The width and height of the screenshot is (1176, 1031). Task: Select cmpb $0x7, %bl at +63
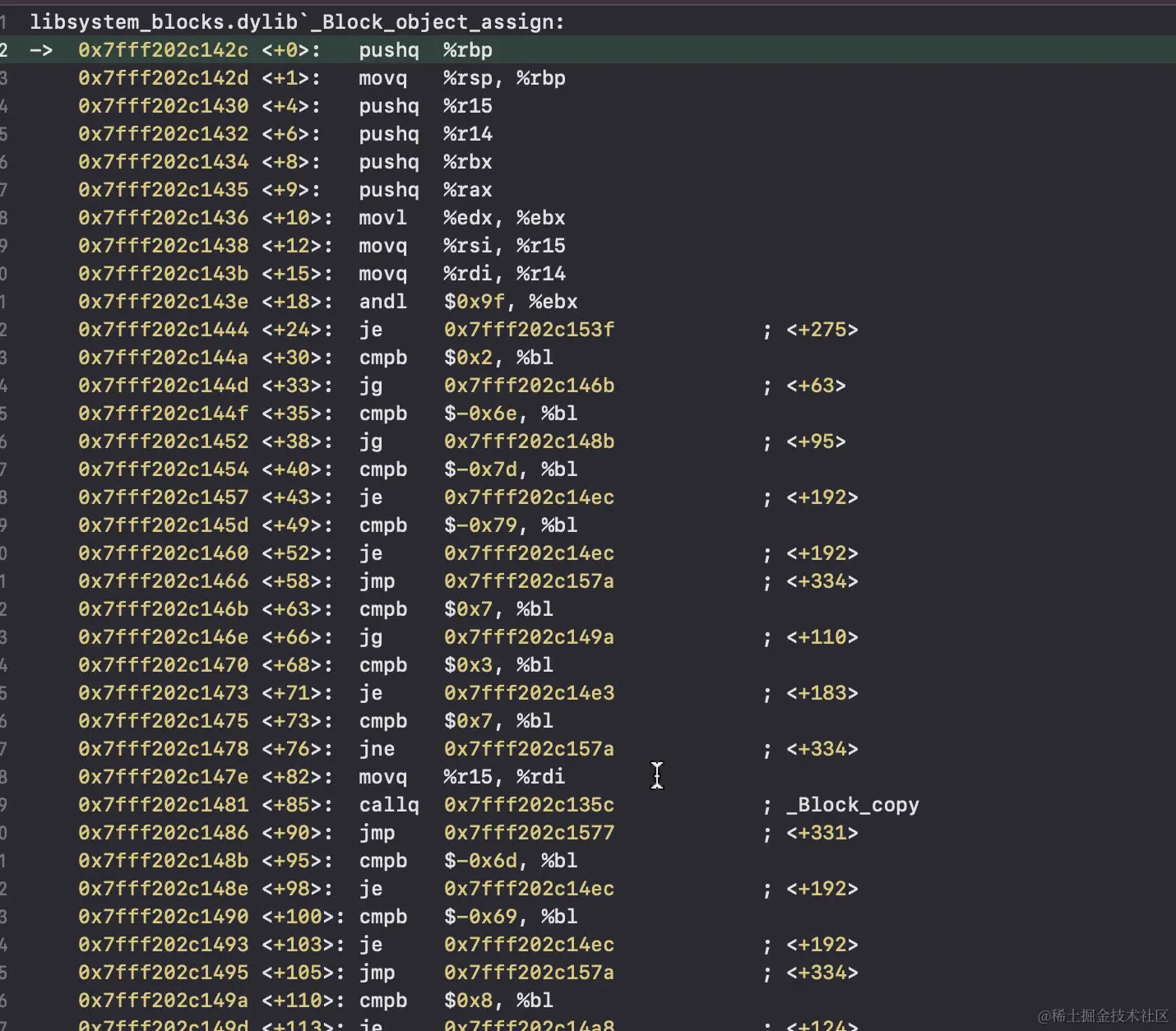tap(456, 609)
